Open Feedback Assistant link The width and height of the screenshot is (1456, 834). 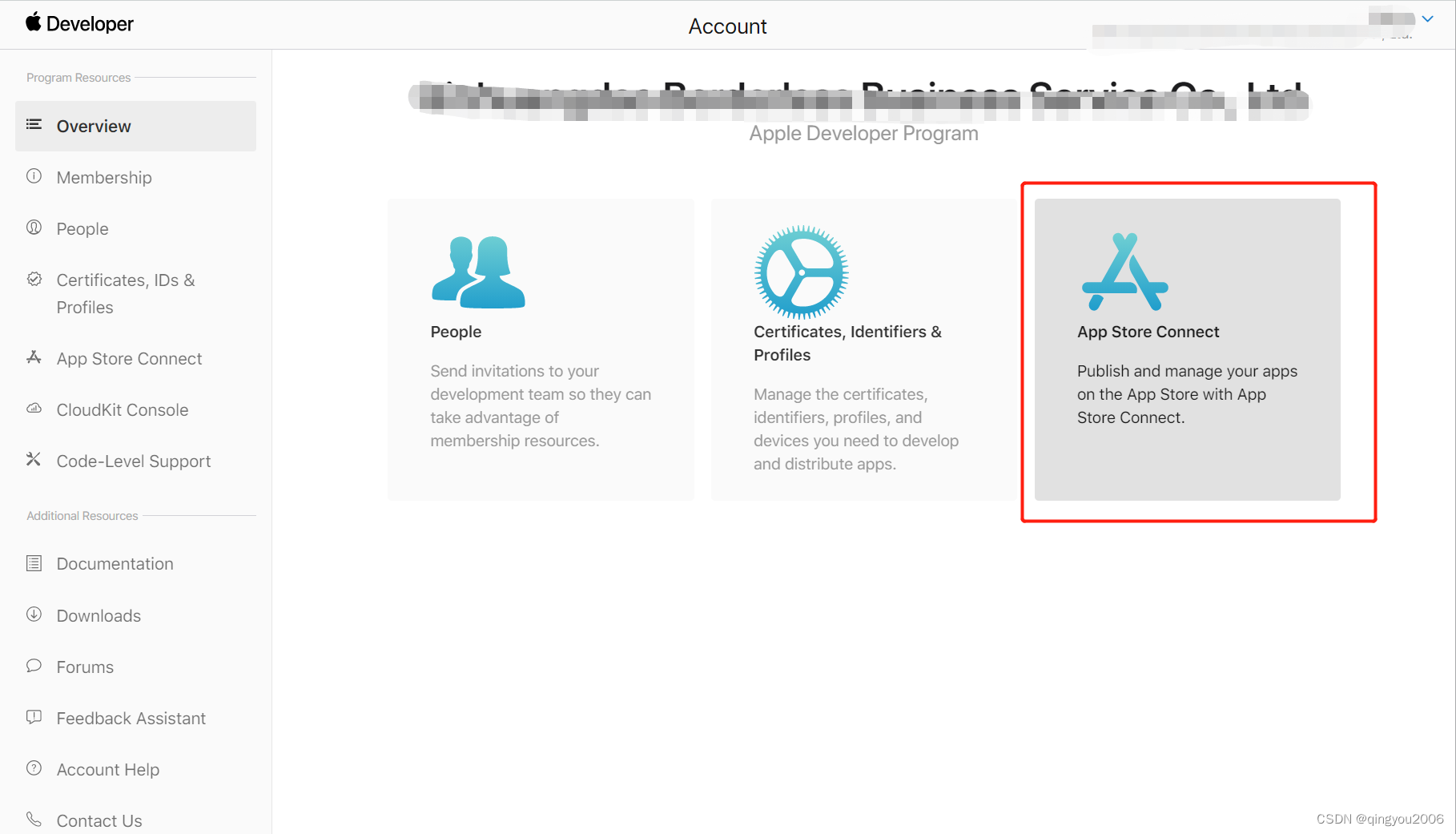(131, 719)
